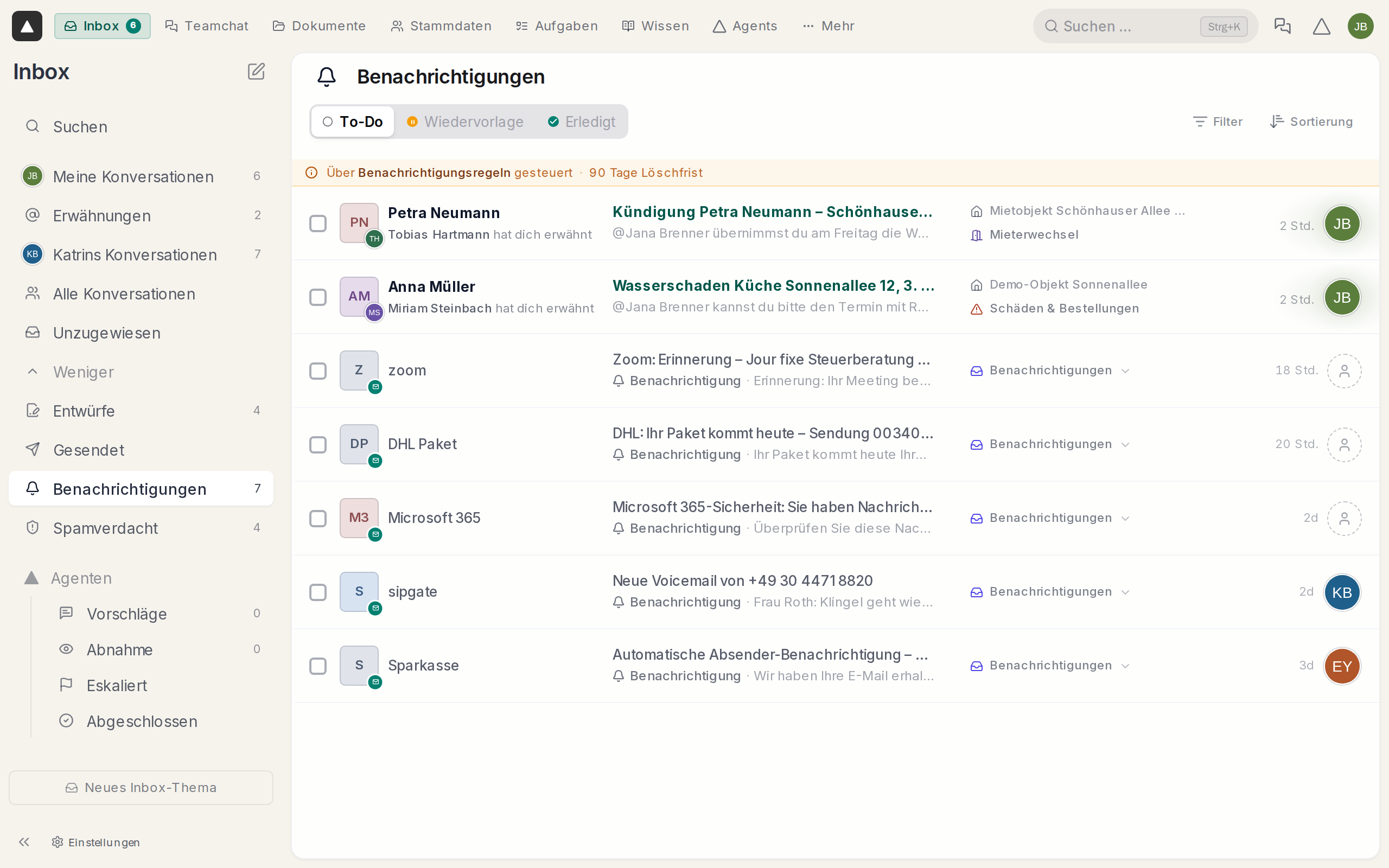Image resolution: width=1389 pixels, height=868 pixels.
Task: Open Katrins Konversationen in sidebar
Action: (141, 254)
